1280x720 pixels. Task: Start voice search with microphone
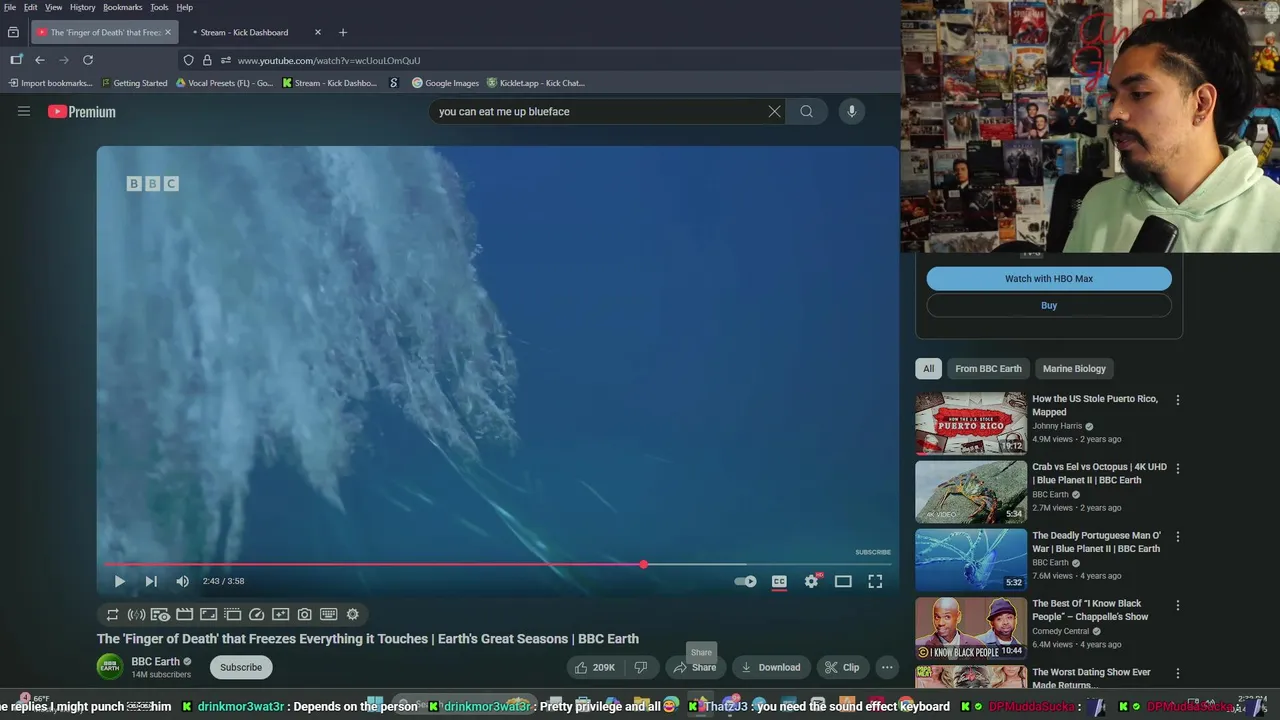(852, 111)
